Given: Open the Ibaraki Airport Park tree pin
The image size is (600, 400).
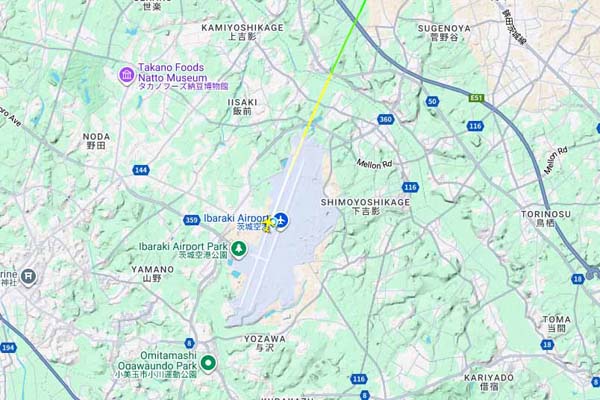Looking at the screenshot, I should pos(239,249).
